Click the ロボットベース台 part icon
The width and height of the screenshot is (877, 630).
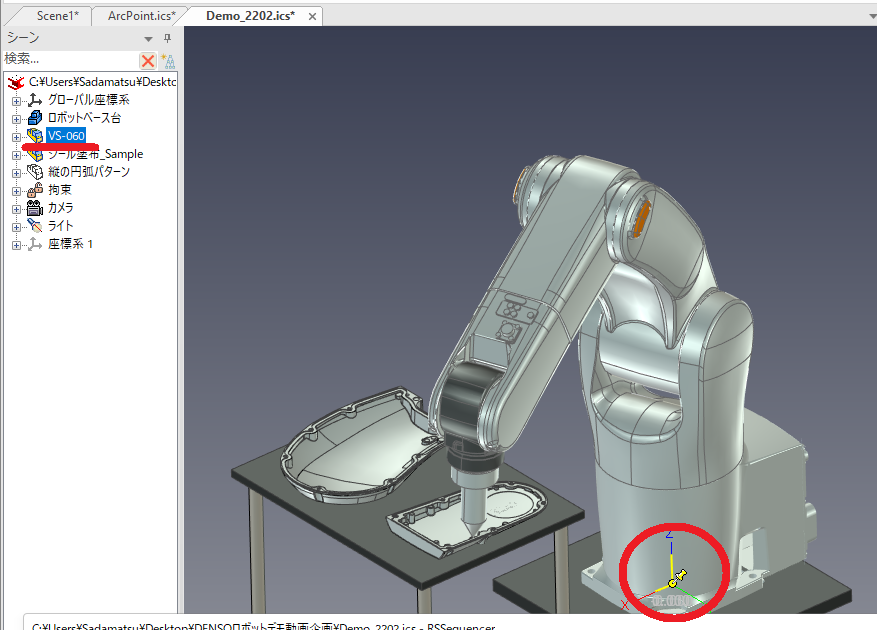(35, 118)
